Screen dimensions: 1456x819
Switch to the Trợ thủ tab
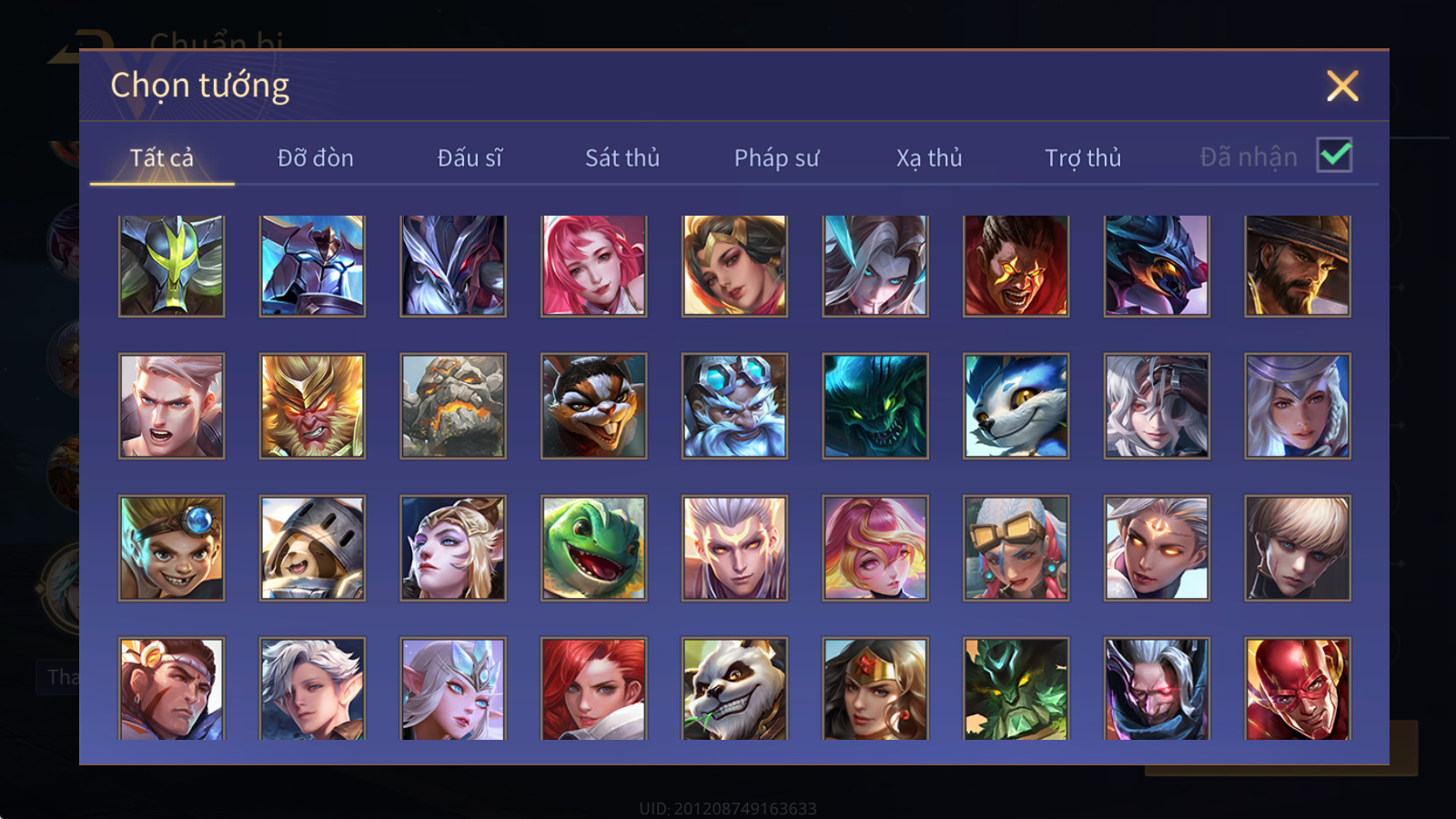pos(1083,157)
